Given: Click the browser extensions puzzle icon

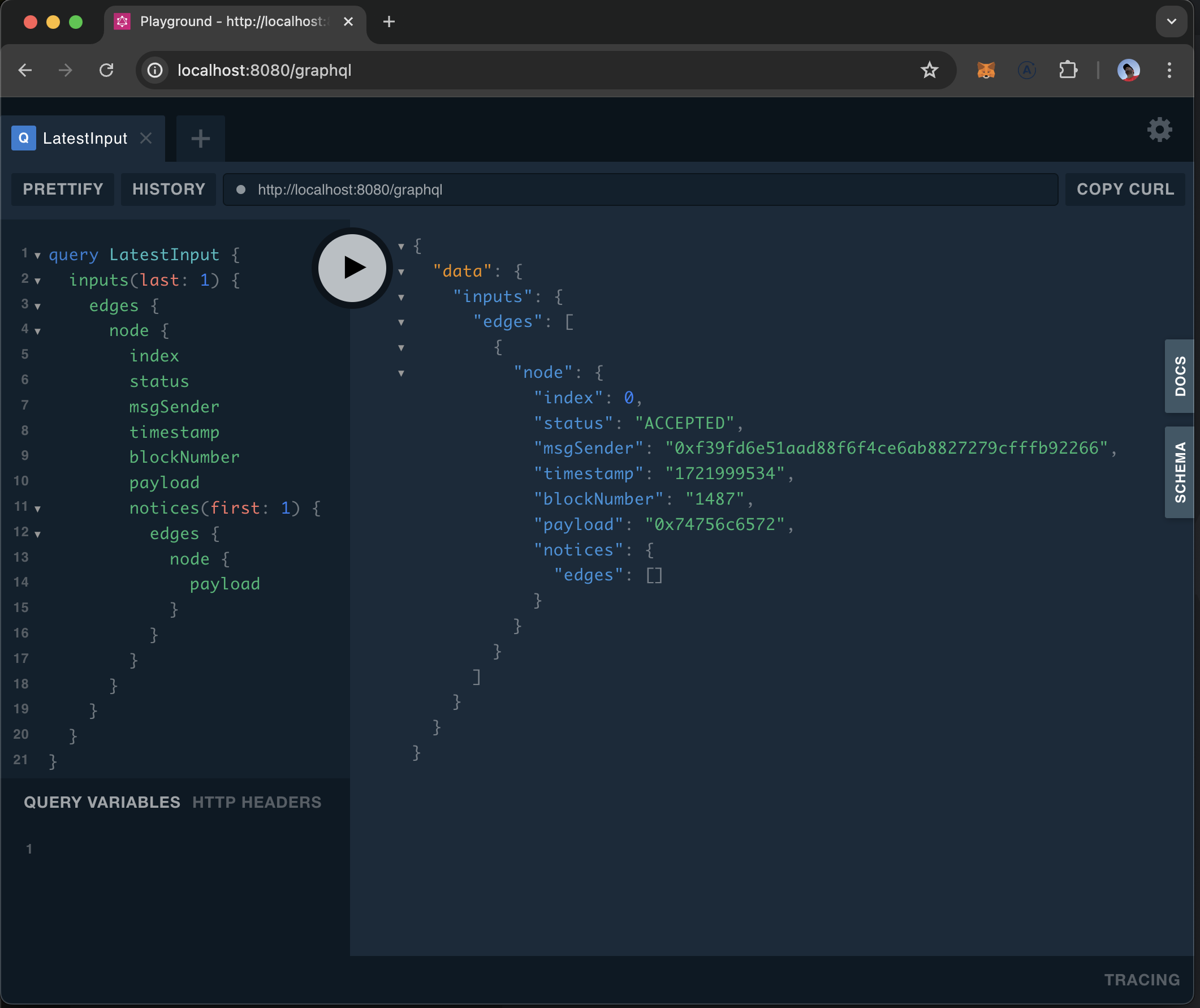Looking at the screenshot, I should click(x=1068, y=70).
